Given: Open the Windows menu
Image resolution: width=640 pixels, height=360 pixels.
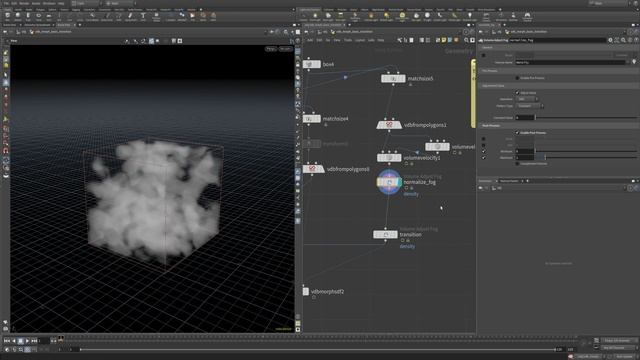Looking at the screenshot, I should pos(49,3).
